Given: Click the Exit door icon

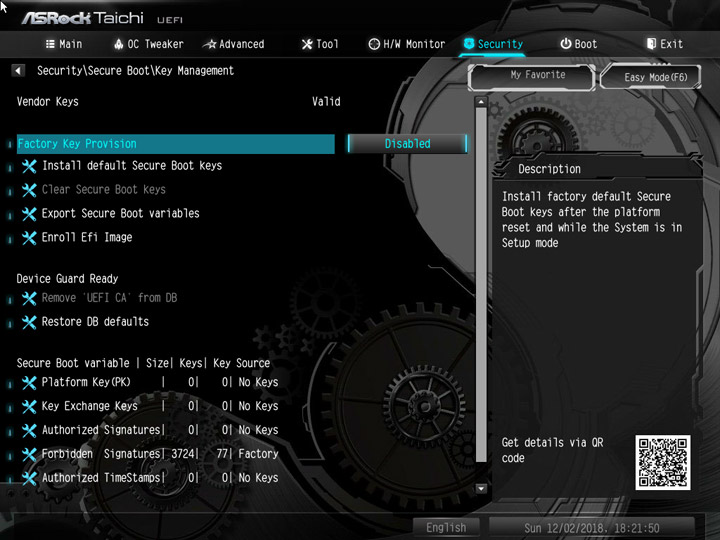Looking at the screenshot, I should 651,44.
